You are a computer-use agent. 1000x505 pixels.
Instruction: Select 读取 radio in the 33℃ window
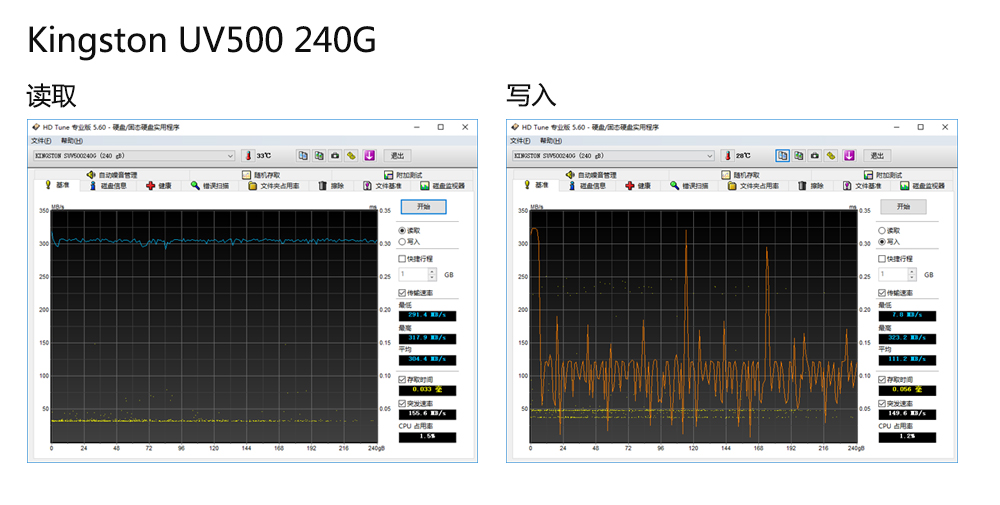(x=402, y=230)
